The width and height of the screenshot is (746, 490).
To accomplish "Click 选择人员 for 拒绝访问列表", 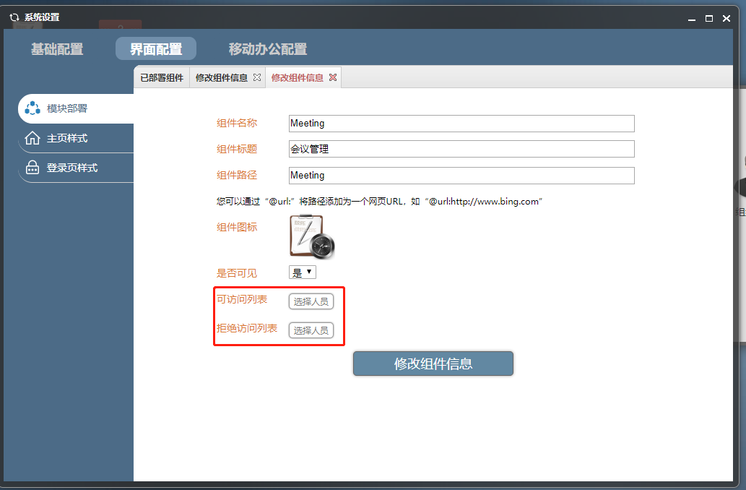I will pos(311,330).
